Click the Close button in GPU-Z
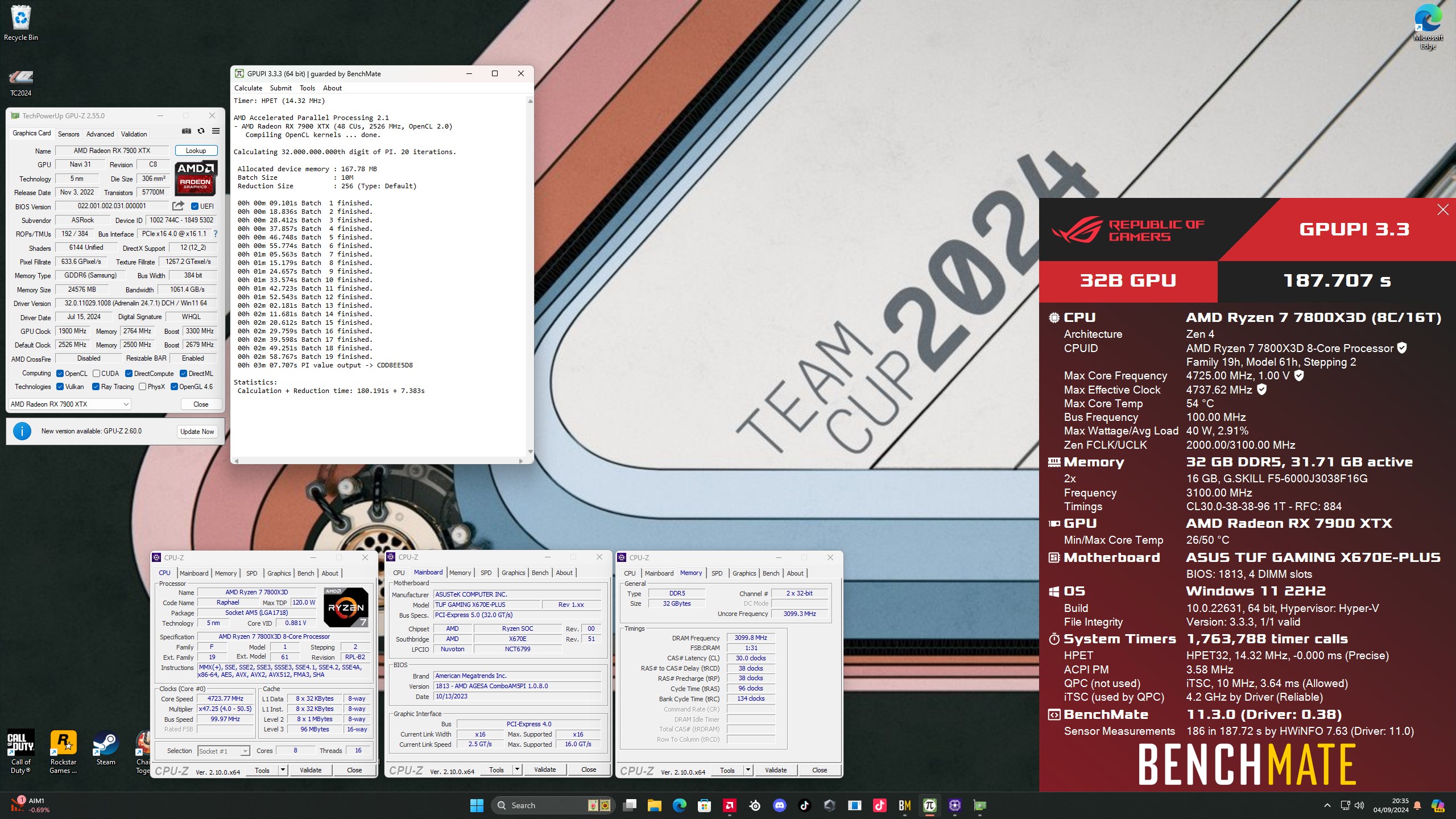1456x819 pixels. (201, 404)
